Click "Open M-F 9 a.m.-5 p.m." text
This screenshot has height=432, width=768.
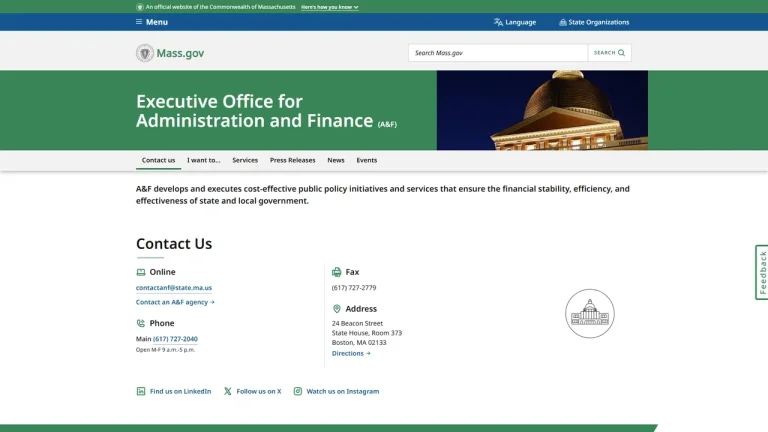pyautogui.click(x=165, y=350)
